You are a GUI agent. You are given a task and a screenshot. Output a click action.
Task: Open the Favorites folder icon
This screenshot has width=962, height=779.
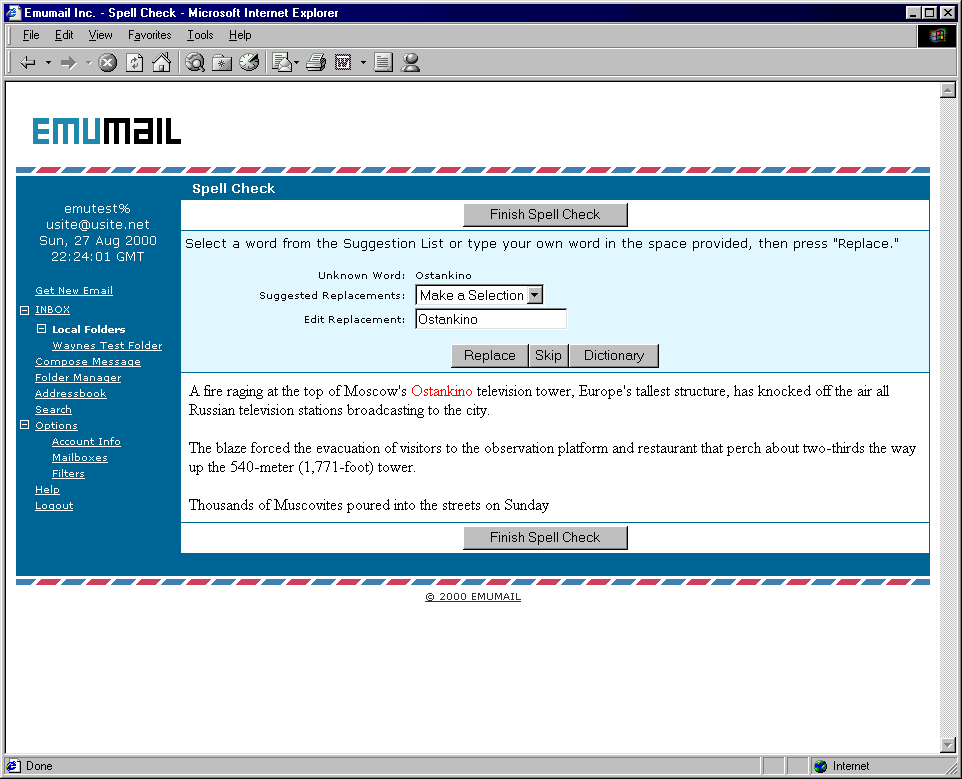(x=222, y=63)
